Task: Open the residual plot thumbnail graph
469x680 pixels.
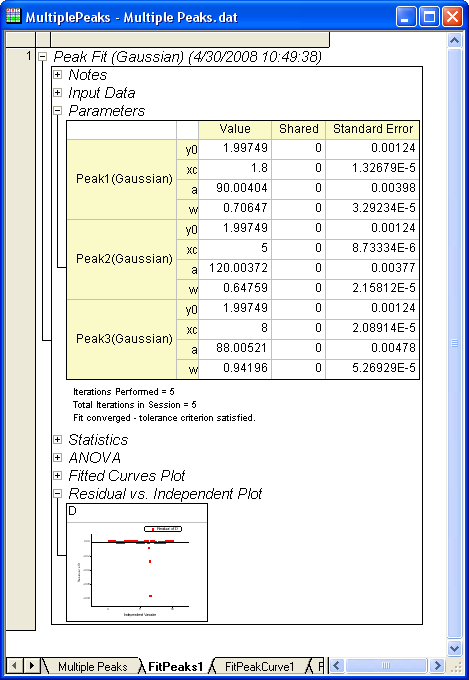Action: (x=137, y=562)
